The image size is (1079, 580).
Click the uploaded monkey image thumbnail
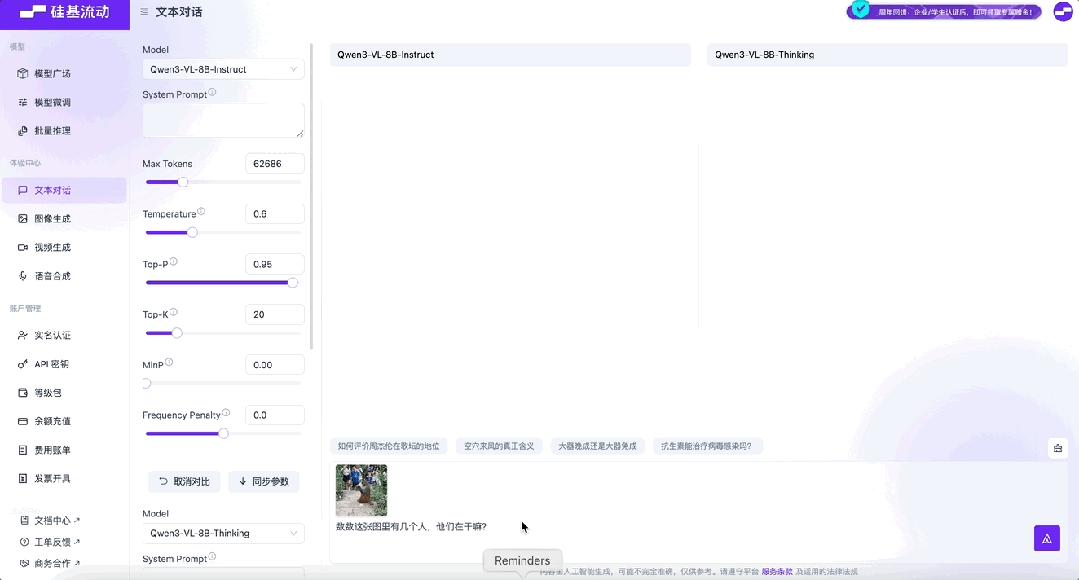361,491
